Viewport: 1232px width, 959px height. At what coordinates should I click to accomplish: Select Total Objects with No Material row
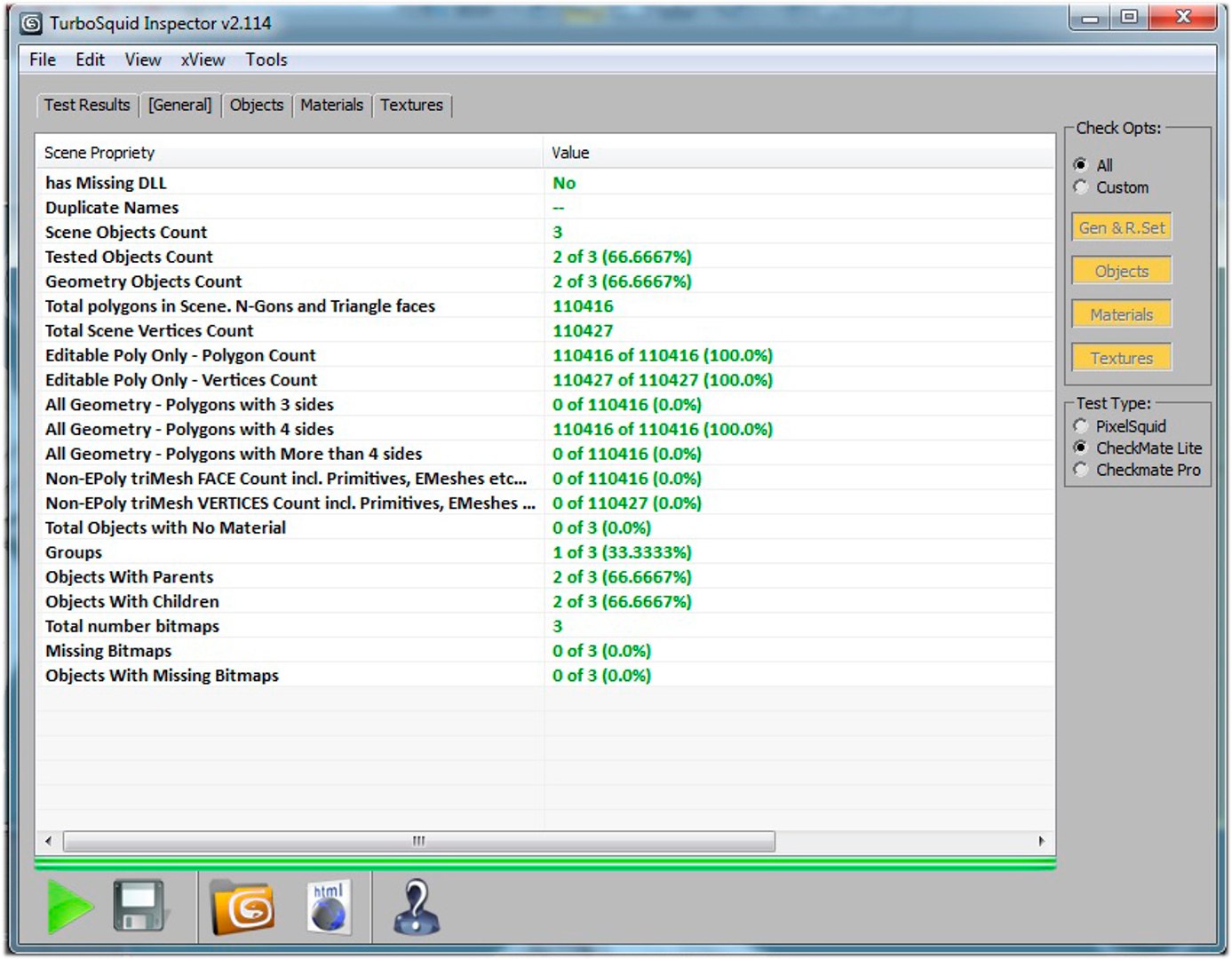pos(545,527)
